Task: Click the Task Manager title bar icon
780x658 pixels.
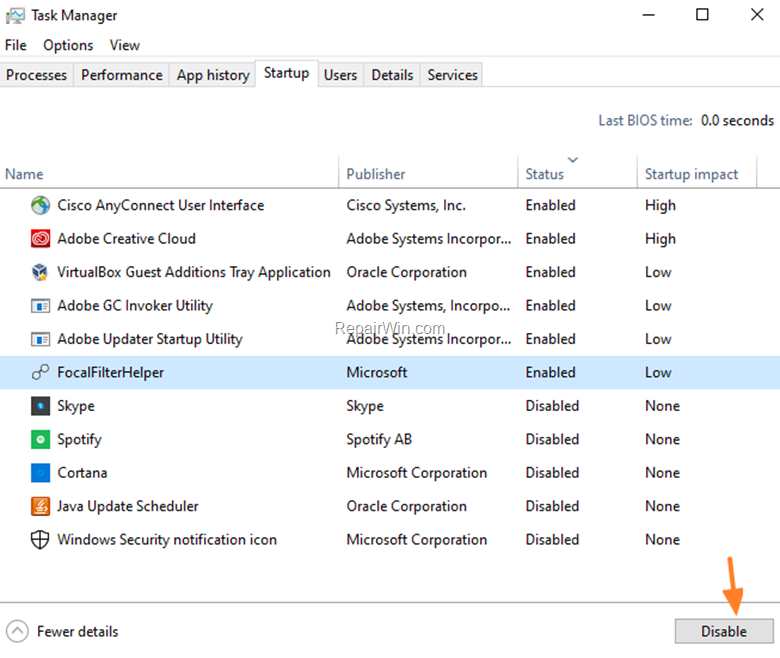Action: 15,16
